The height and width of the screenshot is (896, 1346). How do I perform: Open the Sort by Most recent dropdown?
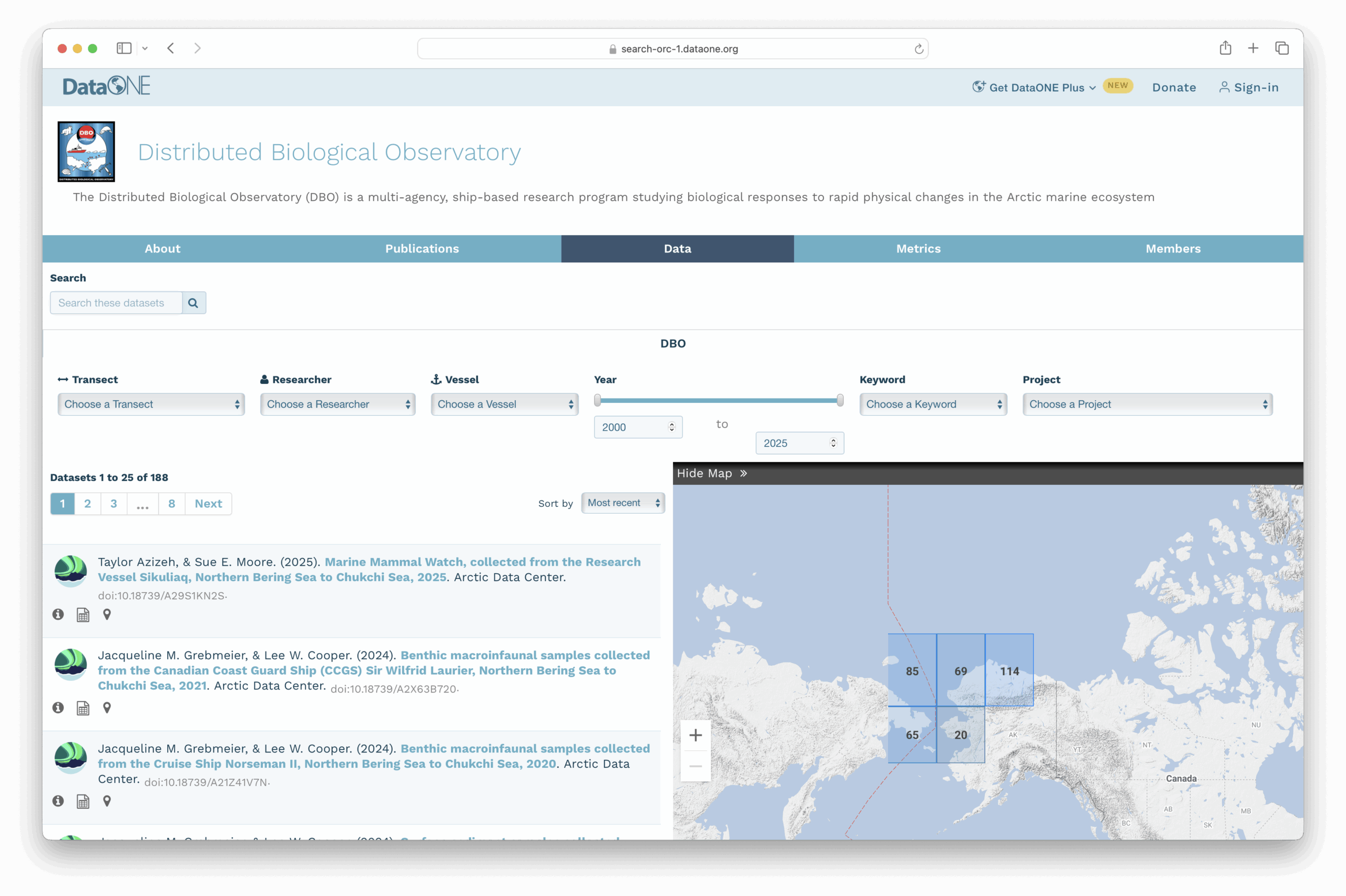click(x=623, y=503)
